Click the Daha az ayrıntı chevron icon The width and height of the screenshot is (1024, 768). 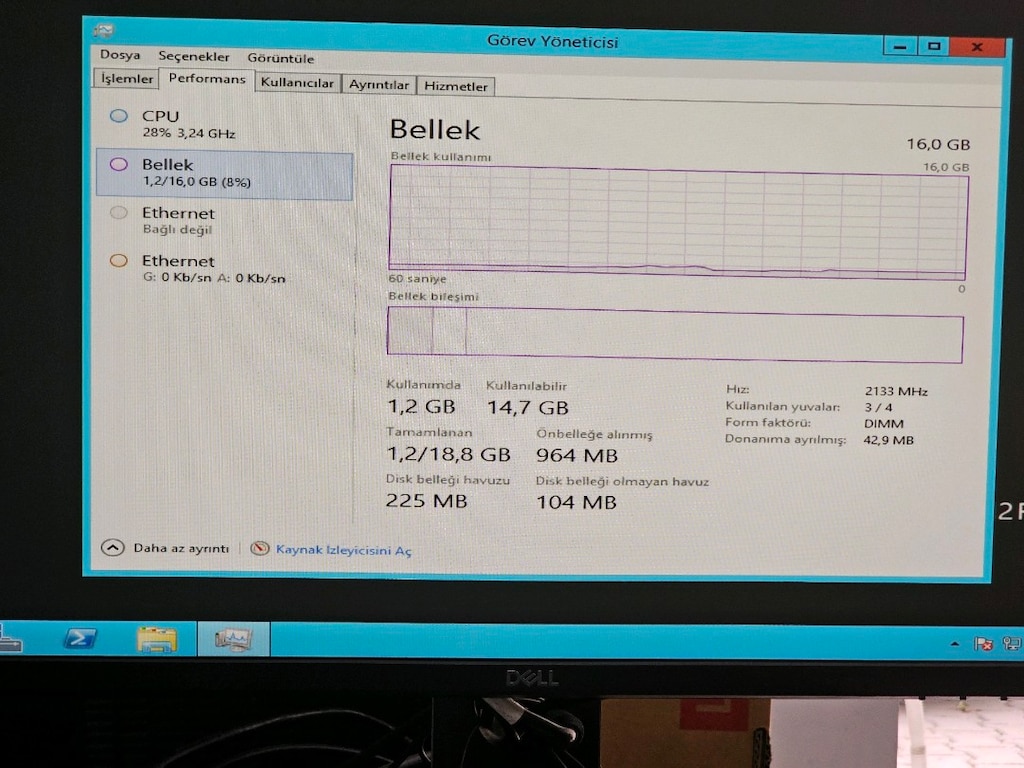[112, 547]
